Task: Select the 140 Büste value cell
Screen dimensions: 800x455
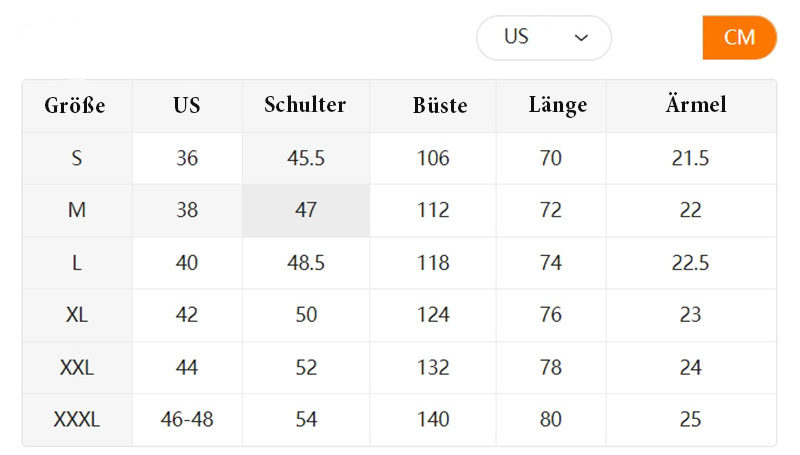Action: point(433,420)
